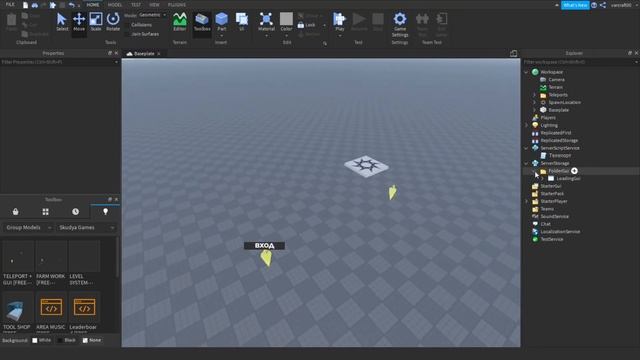Open Toolbox Creations tab (lightbulb icon)
Image resolution: width=640 pixels, height=360 pixels.
(105, 211)
